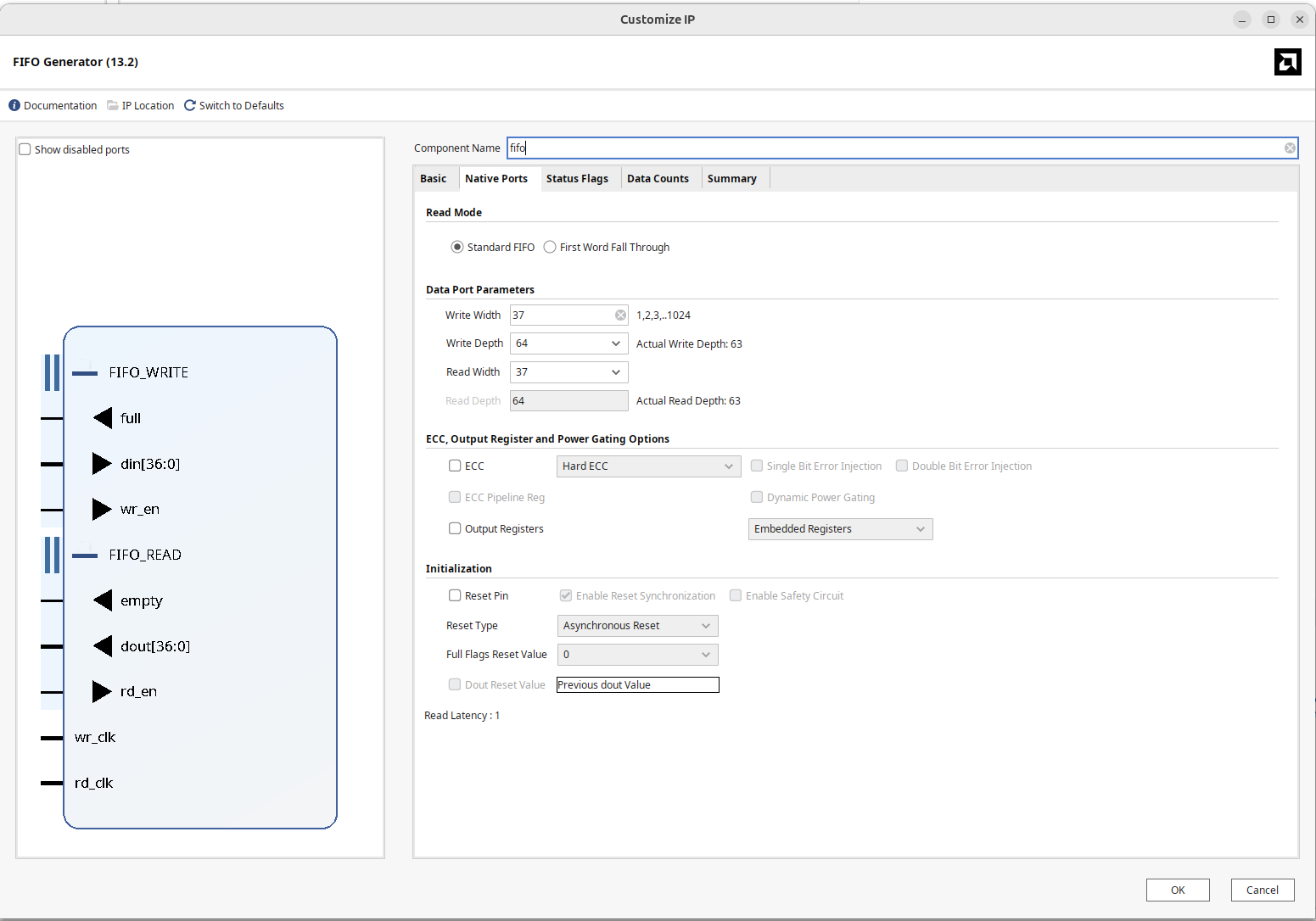Screen dimensions: 1316x921
Task: Select First Word Fall Through read mode
Action: [x=550, y=248]
